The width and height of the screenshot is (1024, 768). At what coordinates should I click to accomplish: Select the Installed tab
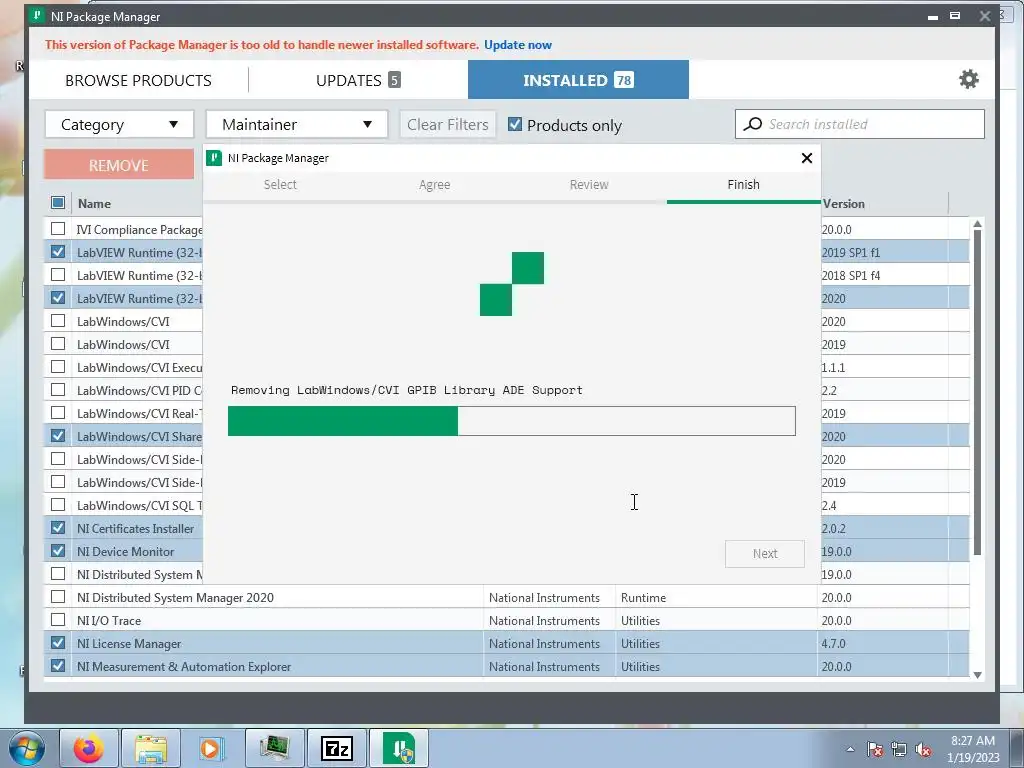point(578,80)
